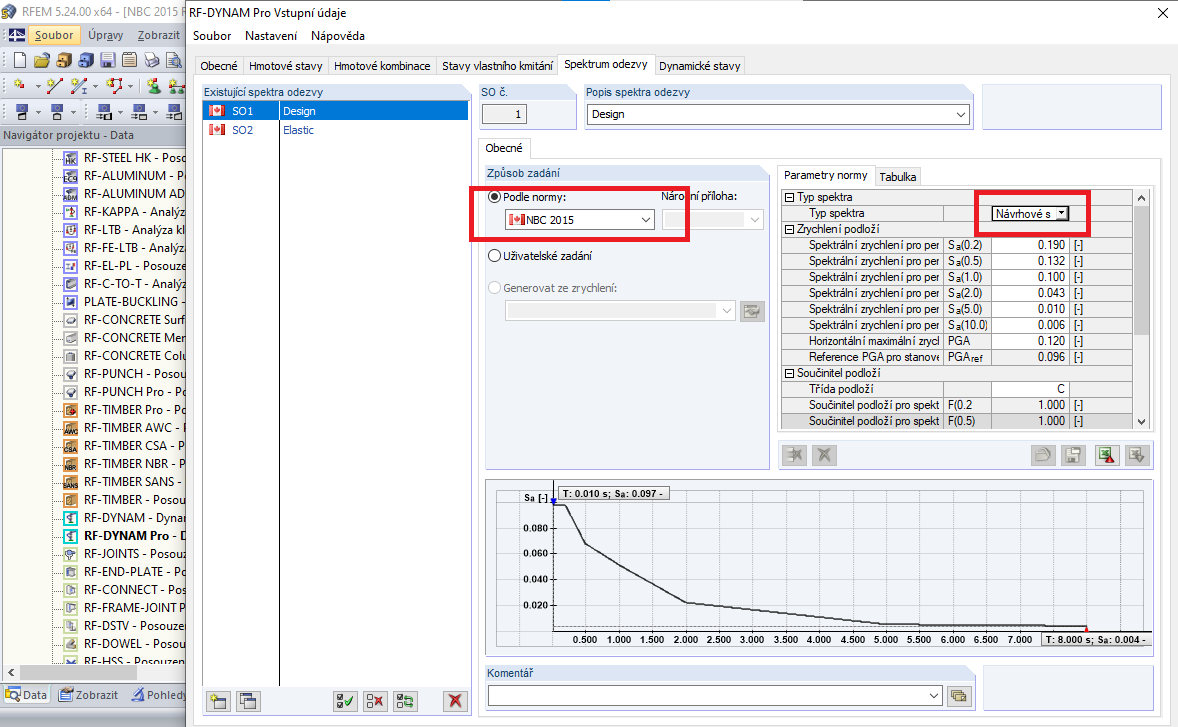1178x727 pixels.
Task: Collapse the Typ spektra group
Action: click(x=790, y=198)
